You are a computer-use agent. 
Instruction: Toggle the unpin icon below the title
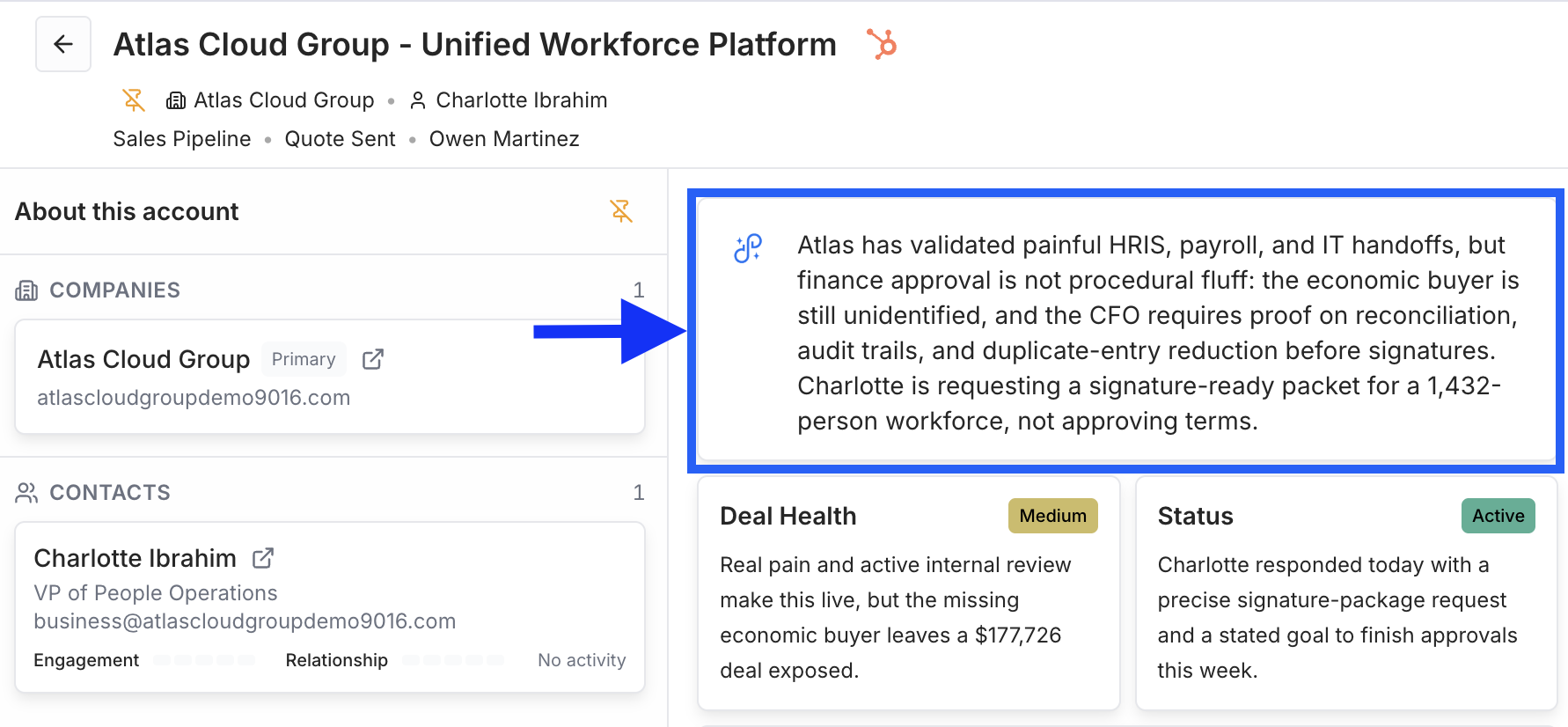point(134,100)
